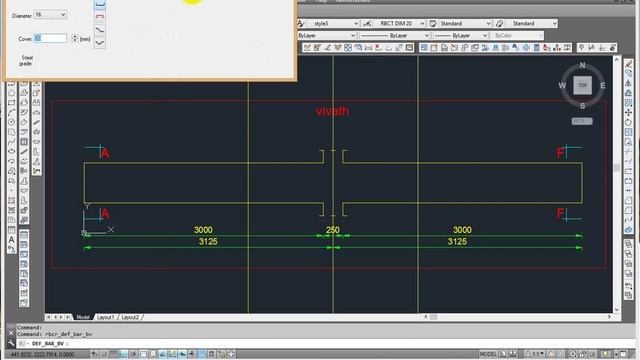Click the S compass label on ViewCube

pos(582,106)
